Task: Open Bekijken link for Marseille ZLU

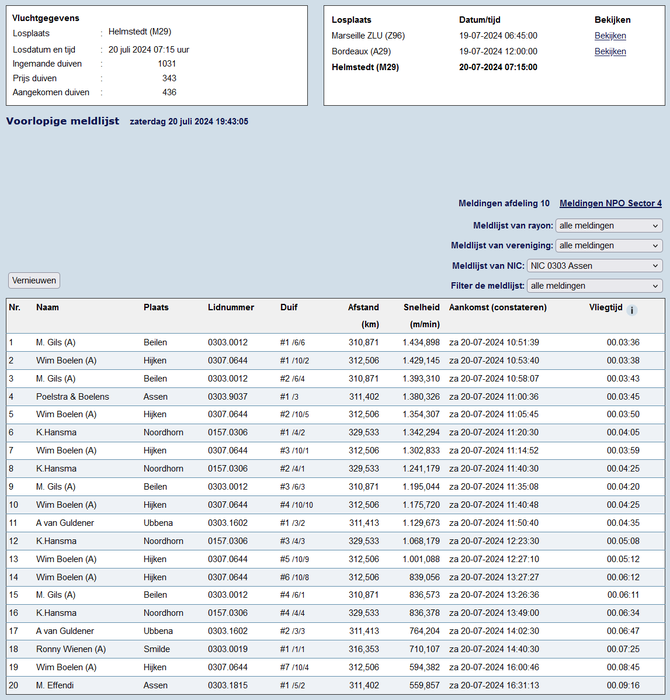Action: (610, 36)
